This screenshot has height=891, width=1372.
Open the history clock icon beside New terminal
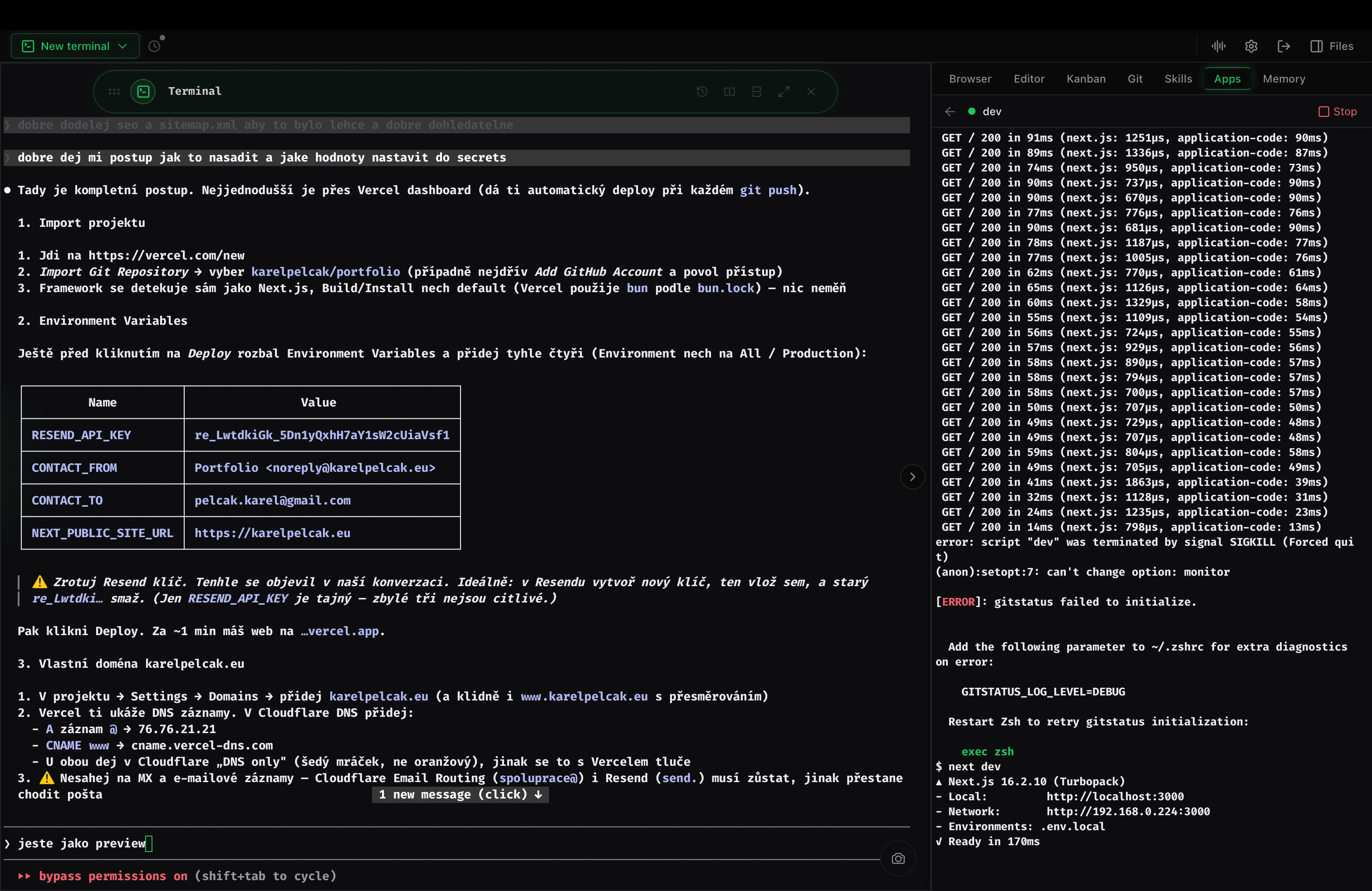[x=155, y=46]
